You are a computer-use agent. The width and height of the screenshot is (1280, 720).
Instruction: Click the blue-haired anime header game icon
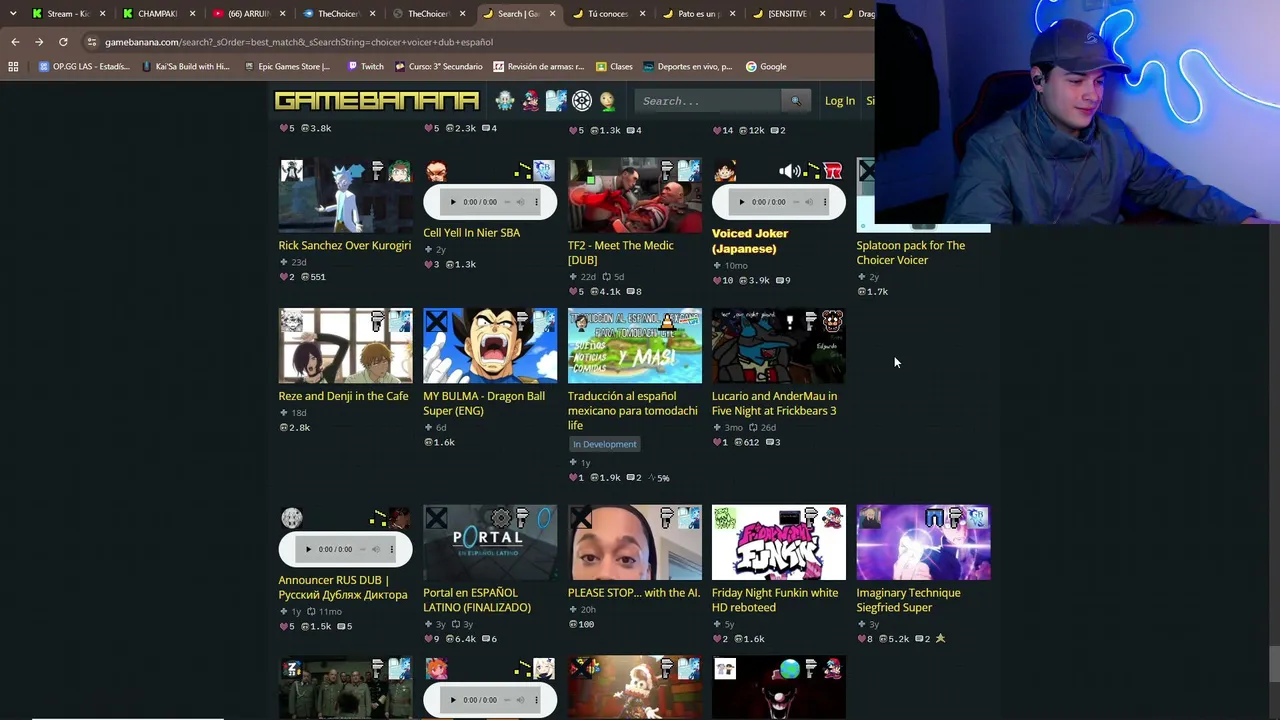[556, 100]
